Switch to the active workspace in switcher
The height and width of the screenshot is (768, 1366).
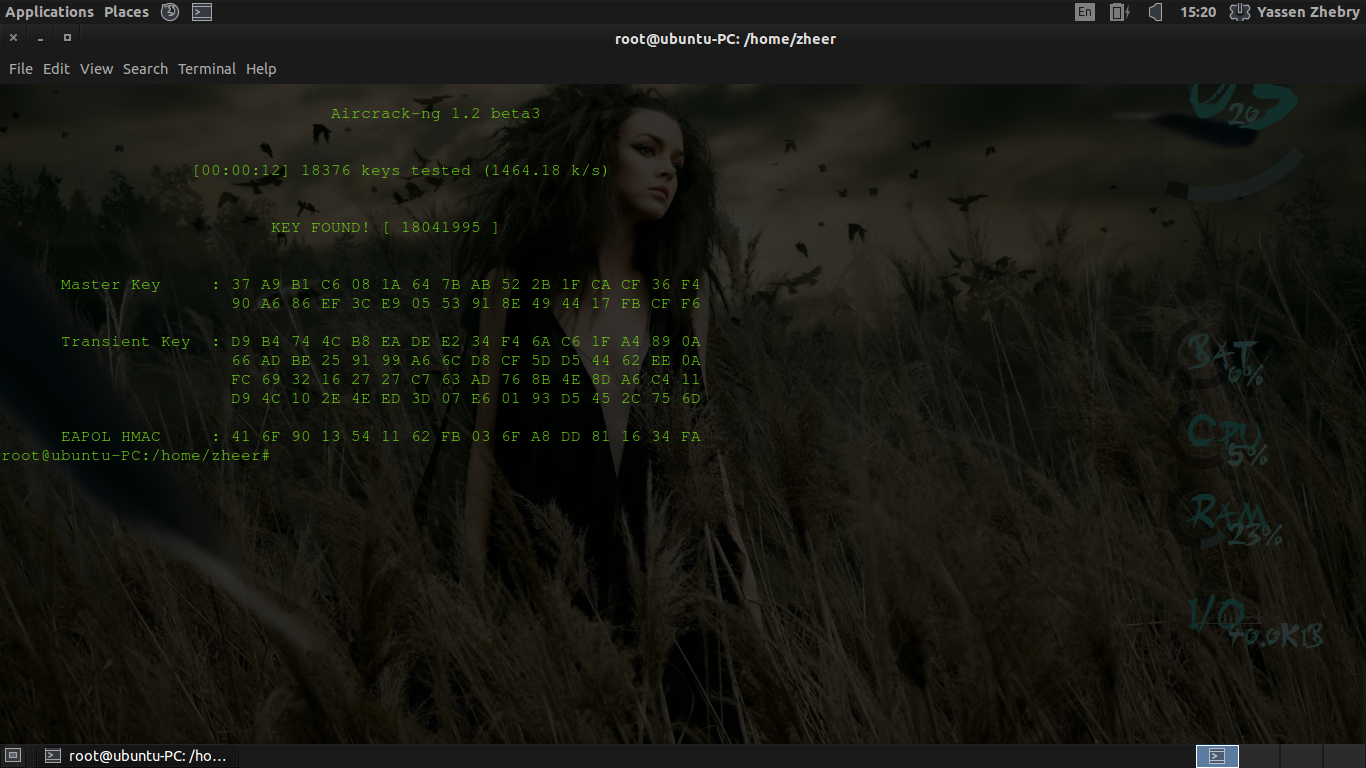(1217, 756)
